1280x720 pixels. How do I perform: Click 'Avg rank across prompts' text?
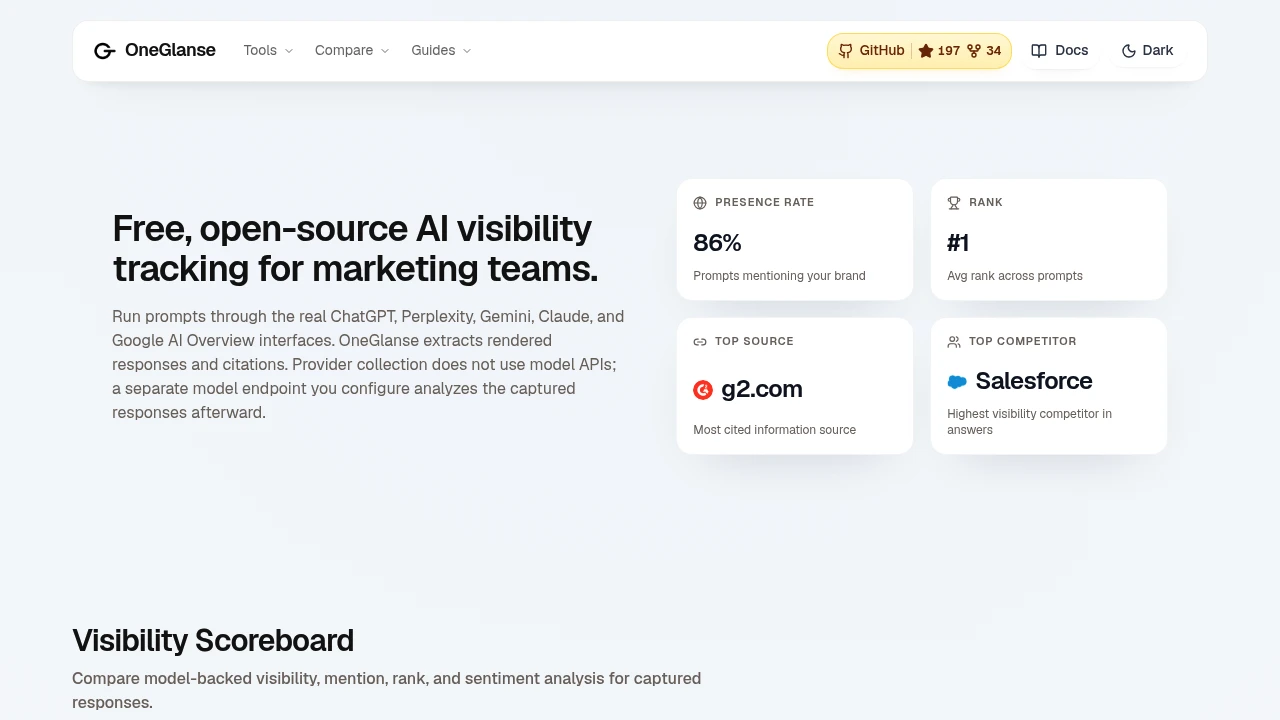pyautogui.click(x=1015, y=276)
